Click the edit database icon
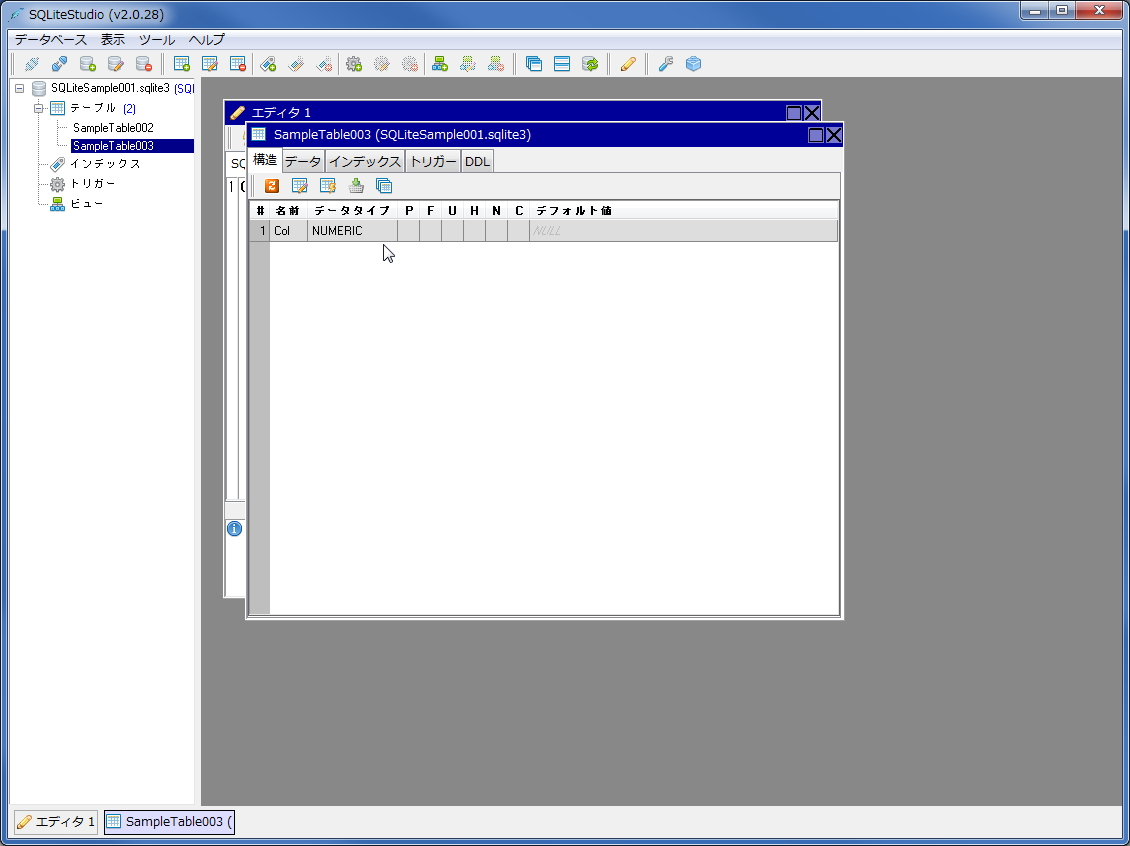The width and height of the screenshot is (1130, 846). point(116,64)
